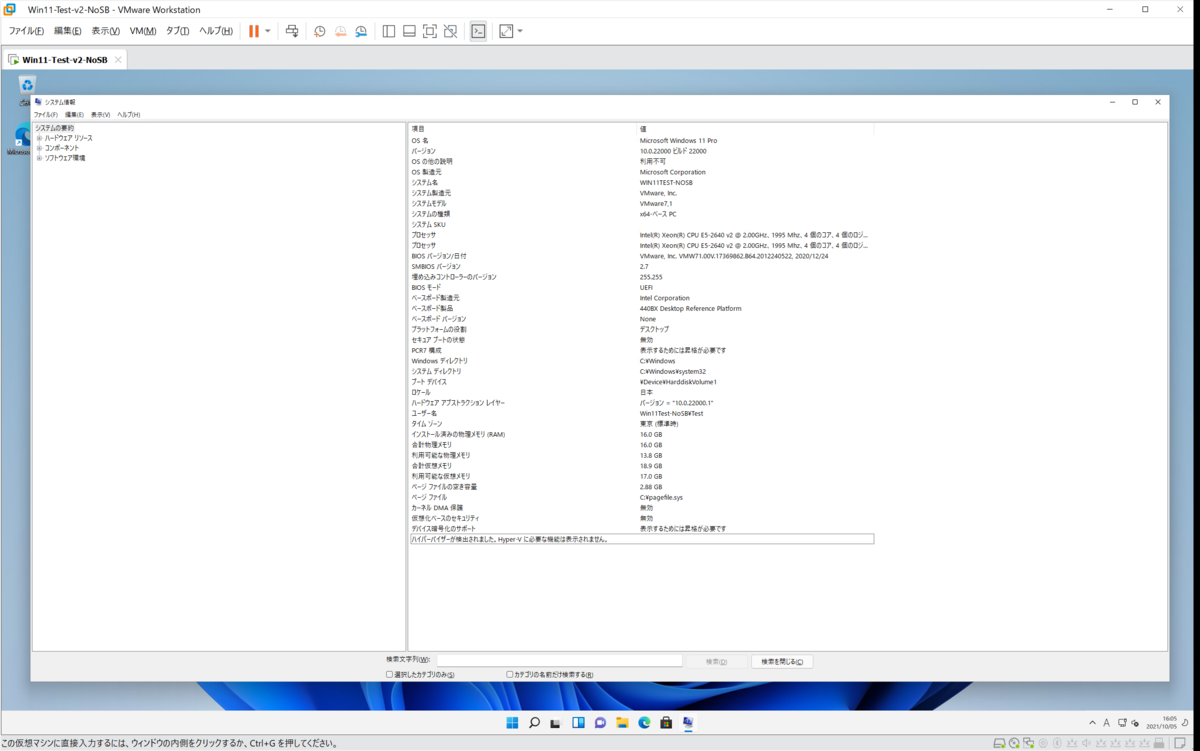The height and width of the screenshot is (751, 1200).
Task: Click the 値 column header
Action: pyautogui.click(x=756, y=129)
